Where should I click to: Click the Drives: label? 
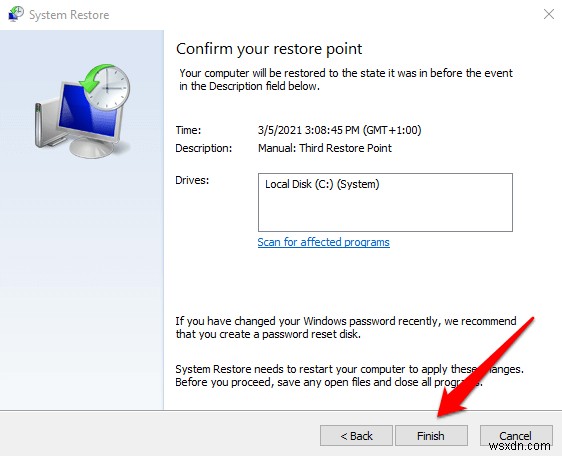pos(192,180)
